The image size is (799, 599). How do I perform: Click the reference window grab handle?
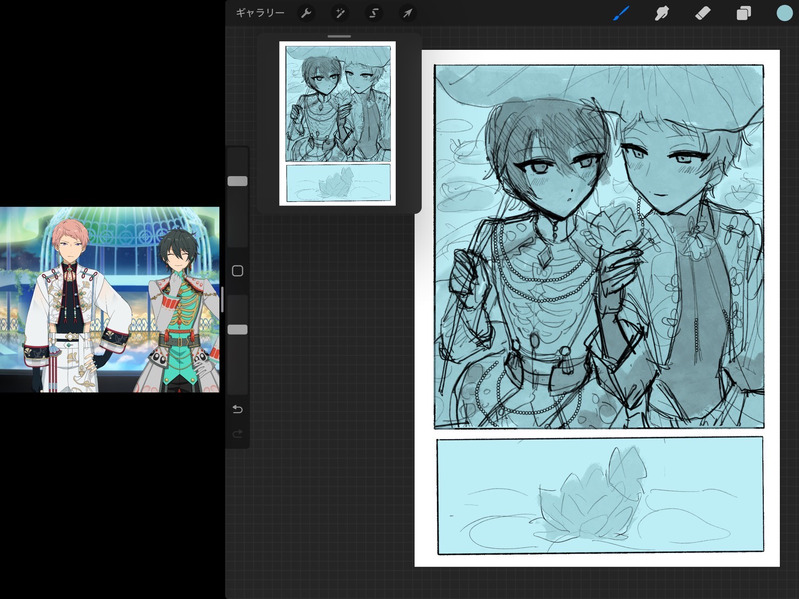tap(339, 37)
